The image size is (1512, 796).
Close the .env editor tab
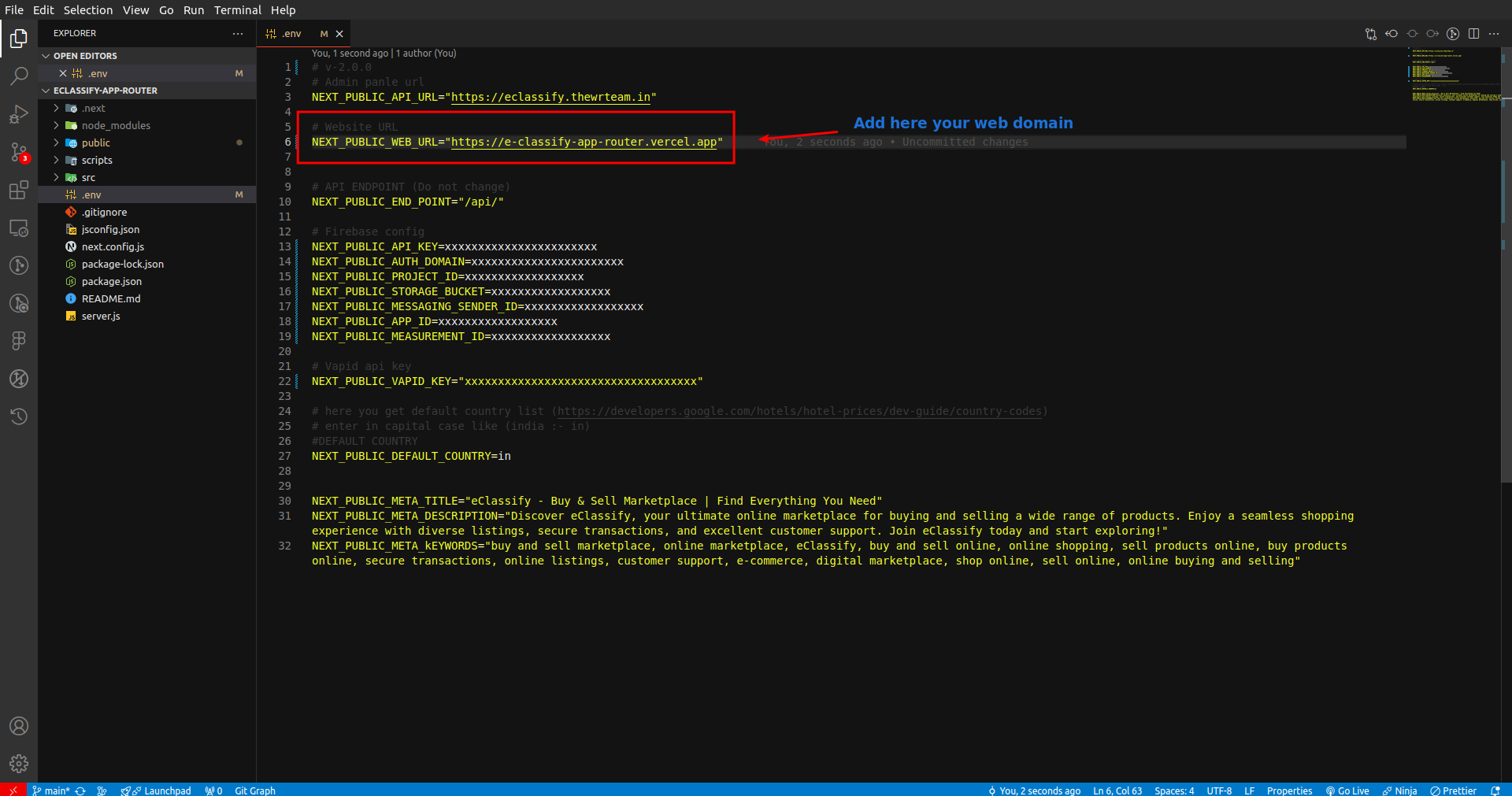tap(339, 34)
